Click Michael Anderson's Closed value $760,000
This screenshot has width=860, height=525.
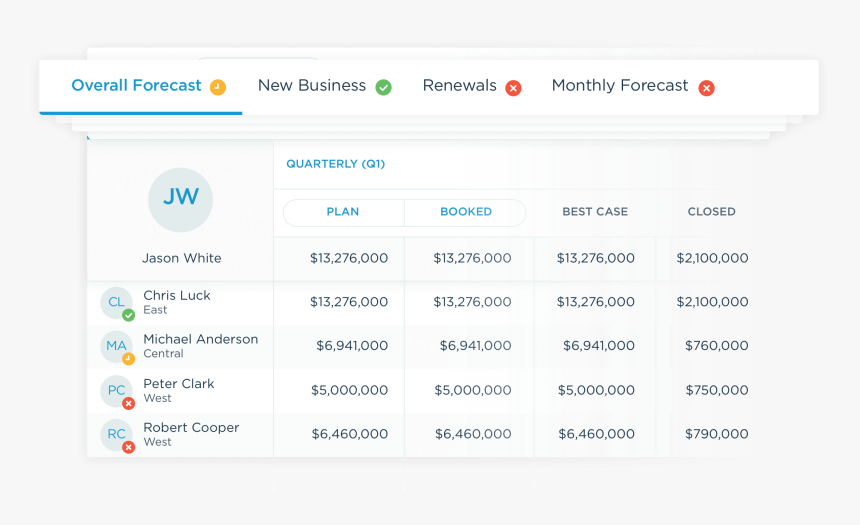coord(717,346)
